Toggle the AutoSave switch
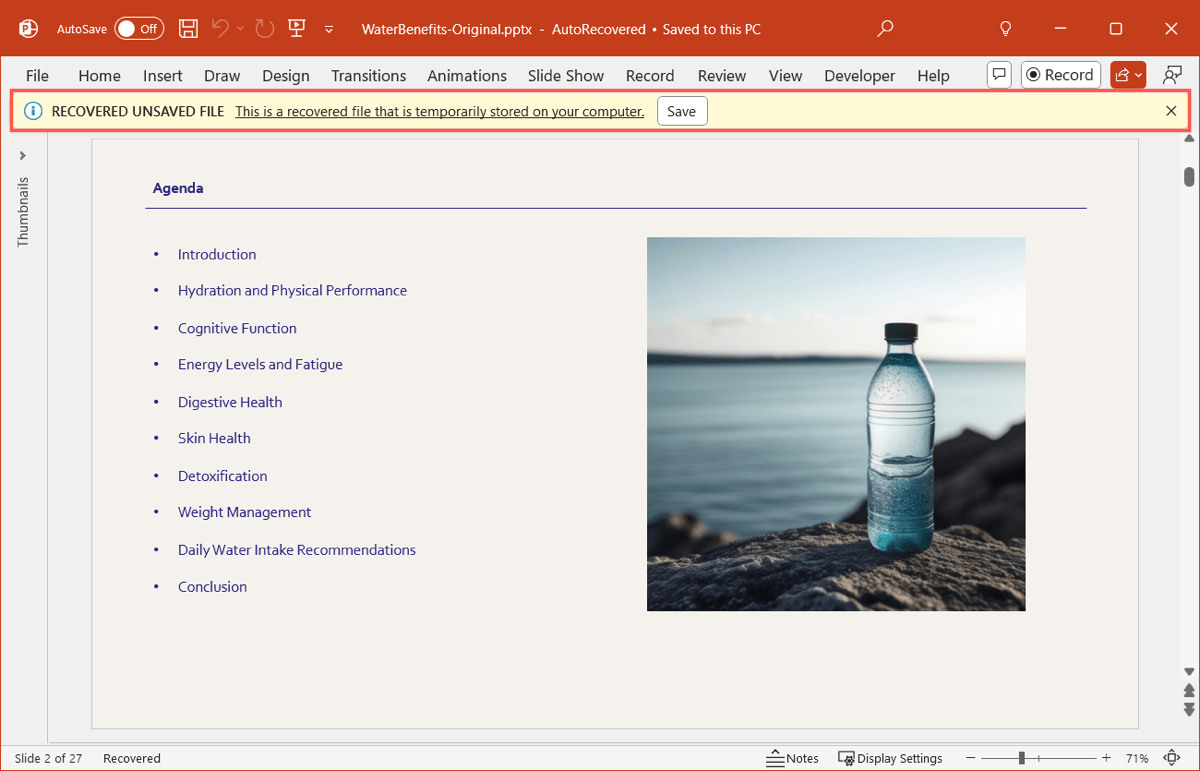1200x771 pixels. (139, 29)
